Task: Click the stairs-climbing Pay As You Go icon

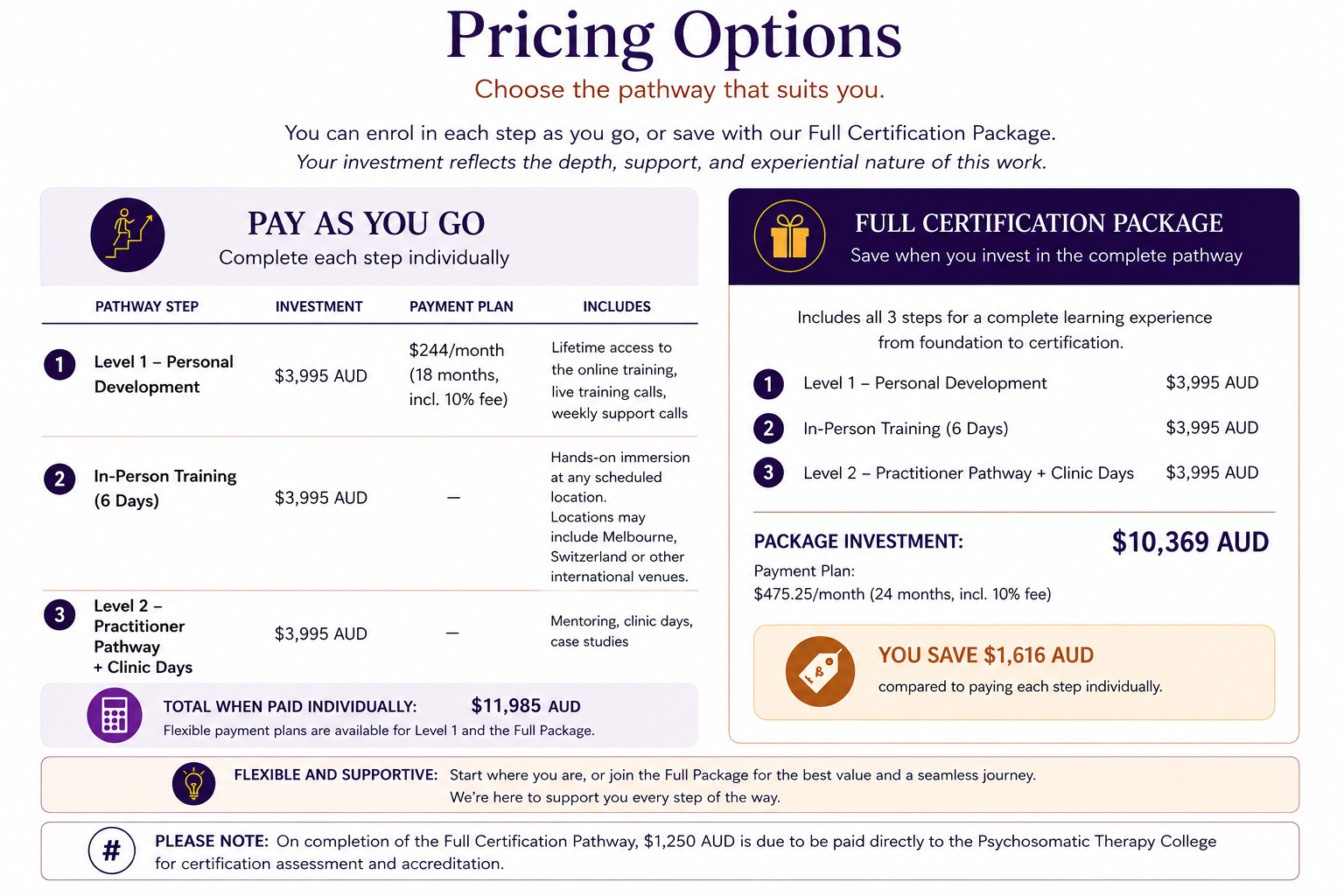Action: pos(128,235)
